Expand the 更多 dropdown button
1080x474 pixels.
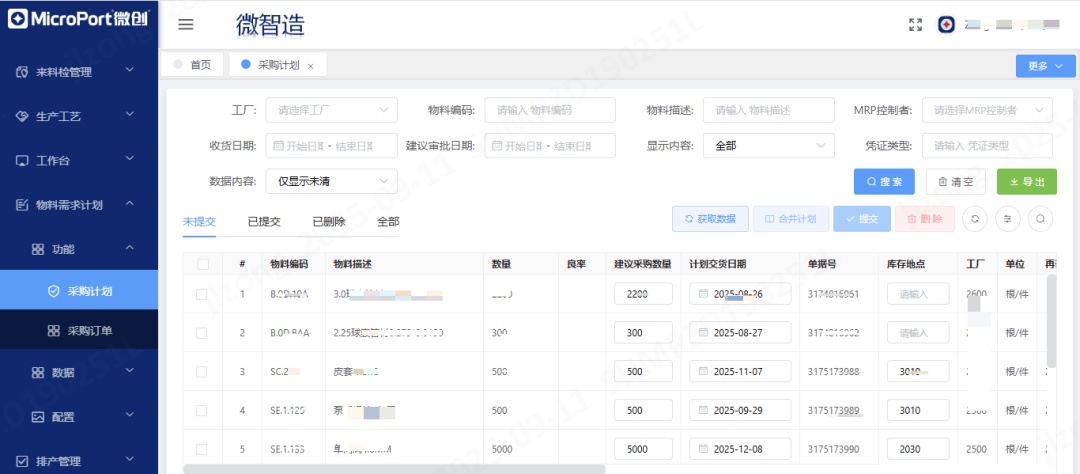click(1045, 66)
